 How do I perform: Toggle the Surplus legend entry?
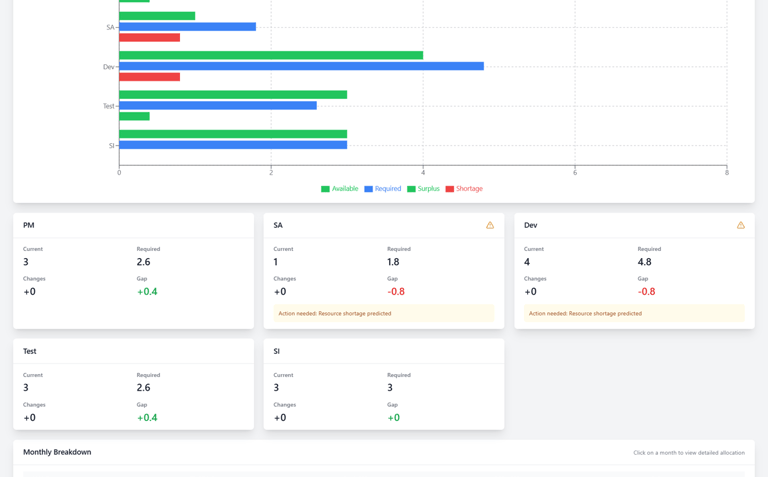(423, 189)
